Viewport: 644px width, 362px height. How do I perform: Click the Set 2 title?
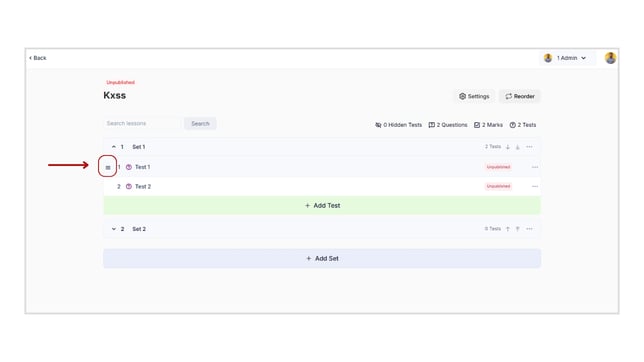click(x=139, y=229)
